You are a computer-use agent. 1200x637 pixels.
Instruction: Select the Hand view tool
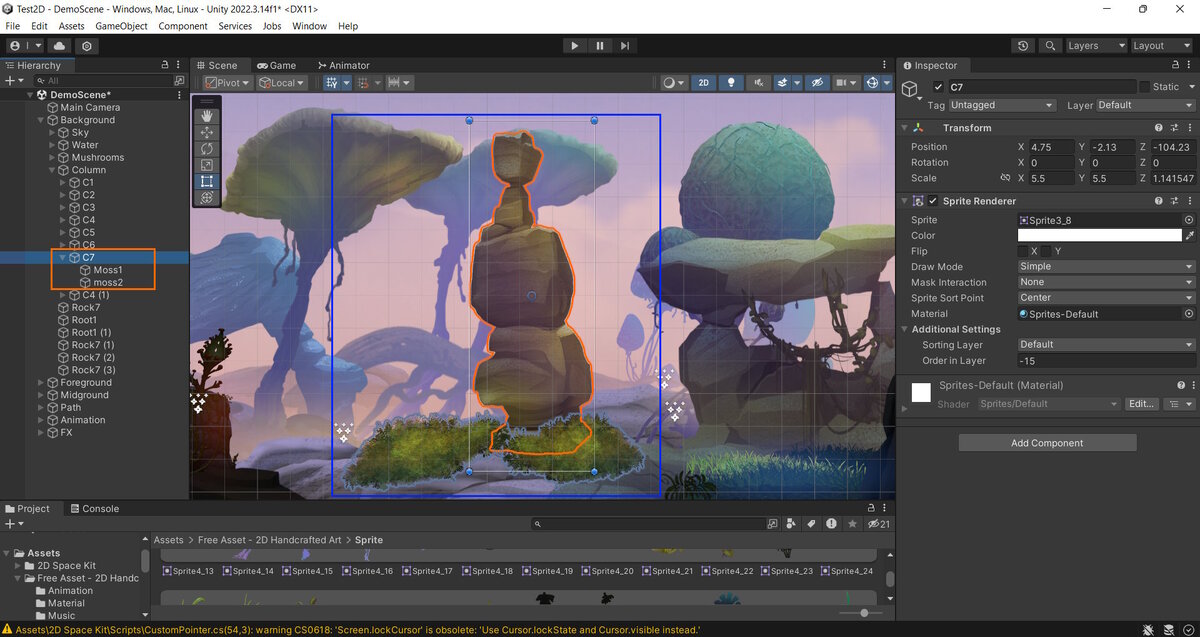pyautogui.click(x=207, y=116)
